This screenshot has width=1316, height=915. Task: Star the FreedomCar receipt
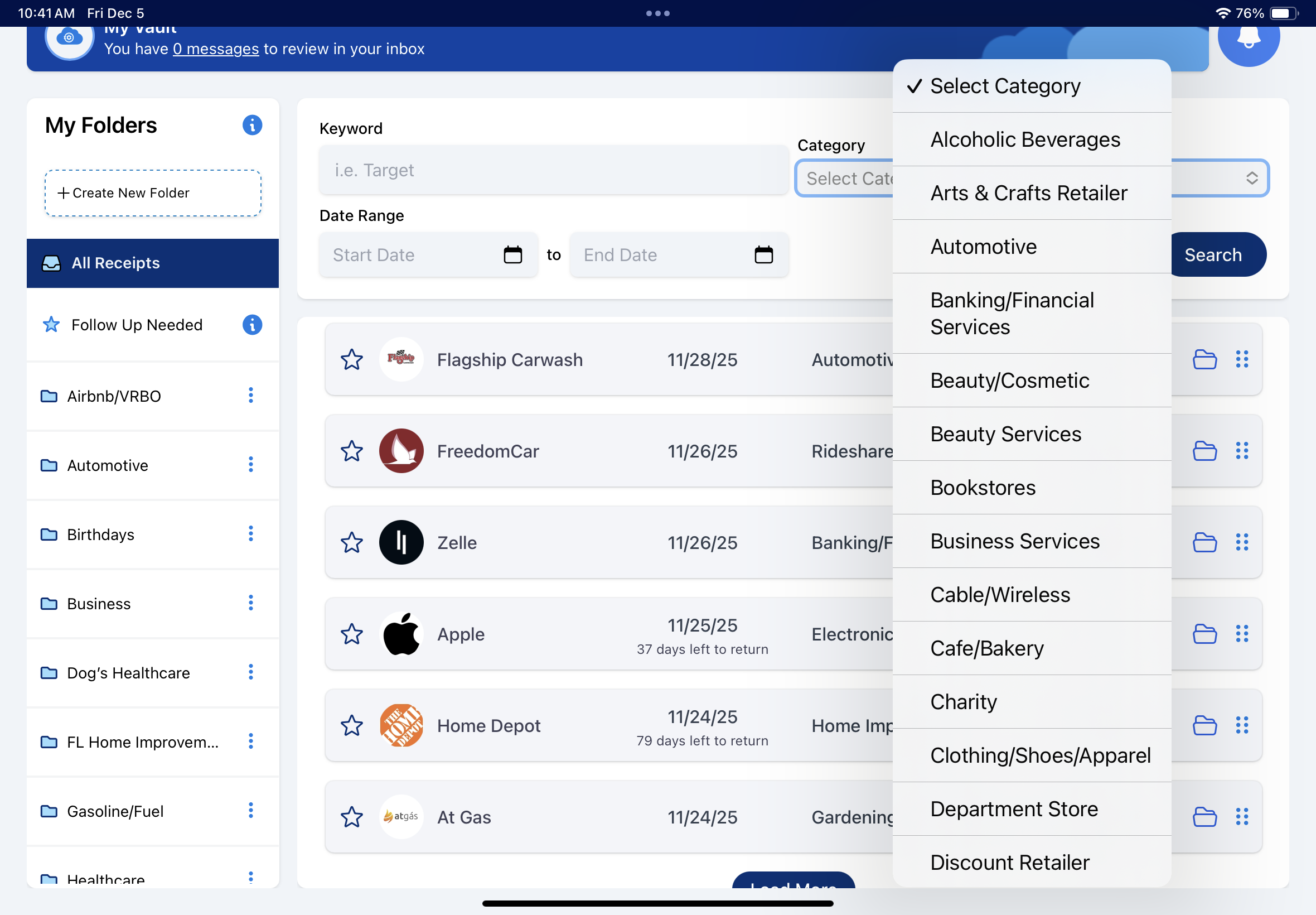click(352, 451)
